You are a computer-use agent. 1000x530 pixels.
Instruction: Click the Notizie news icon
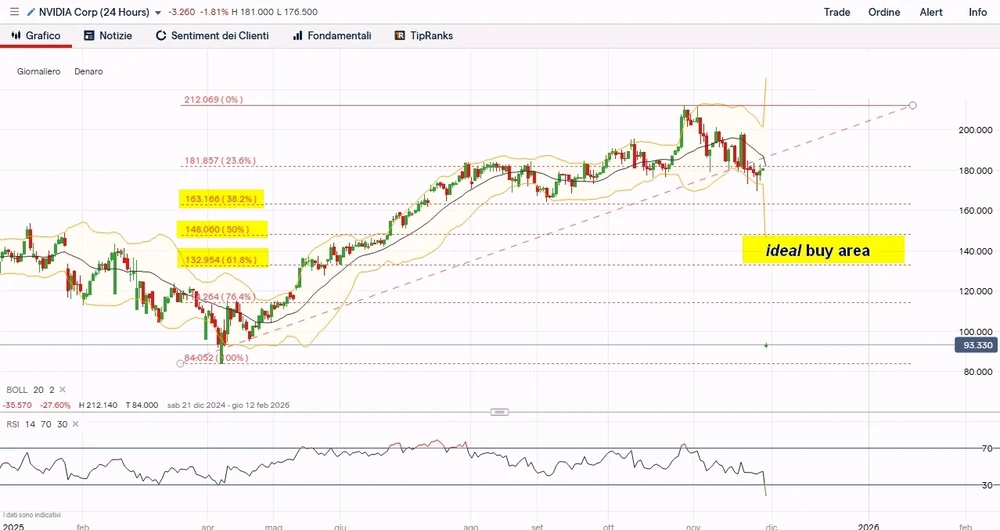(x=89, y=36)
